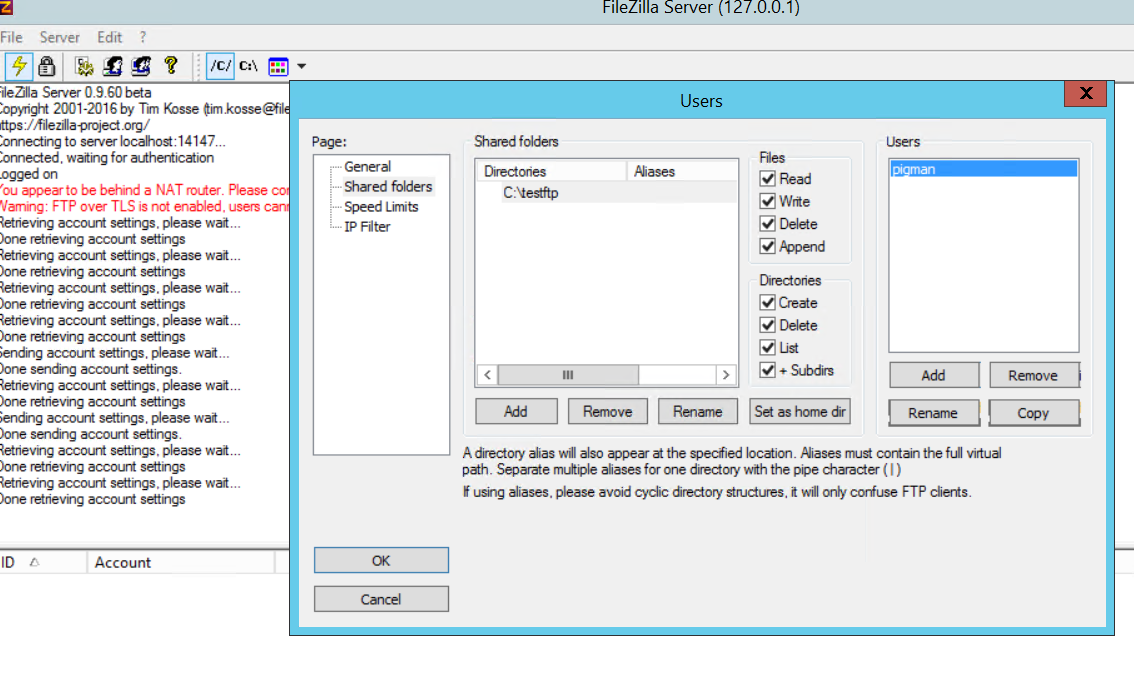The height and width of the screenshot is (680, 1134).
Task: Select user pigman in Users list
Action: click(x=984, y=169)
